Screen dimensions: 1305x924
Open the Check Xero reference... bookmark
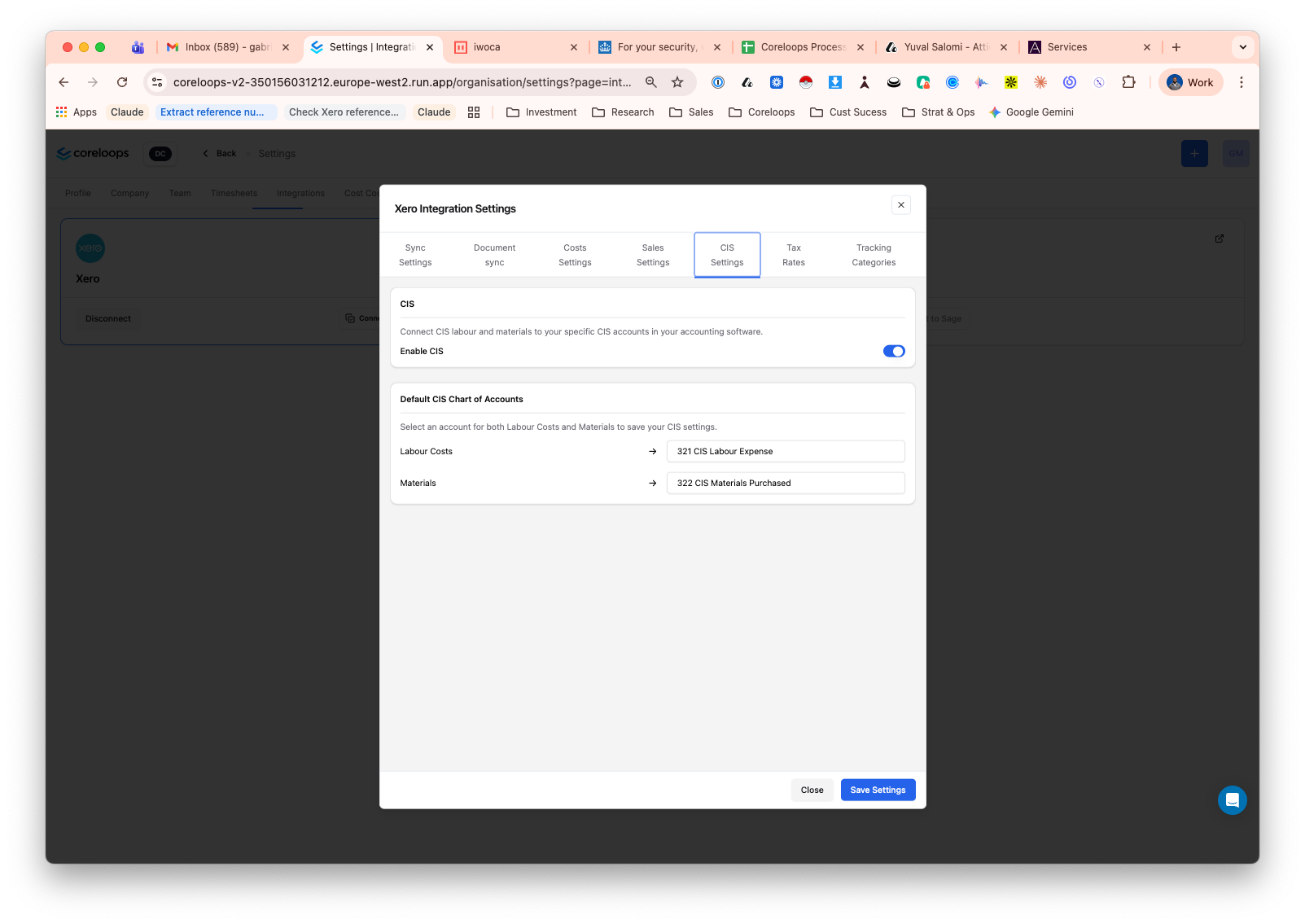[x=344, y=112]
